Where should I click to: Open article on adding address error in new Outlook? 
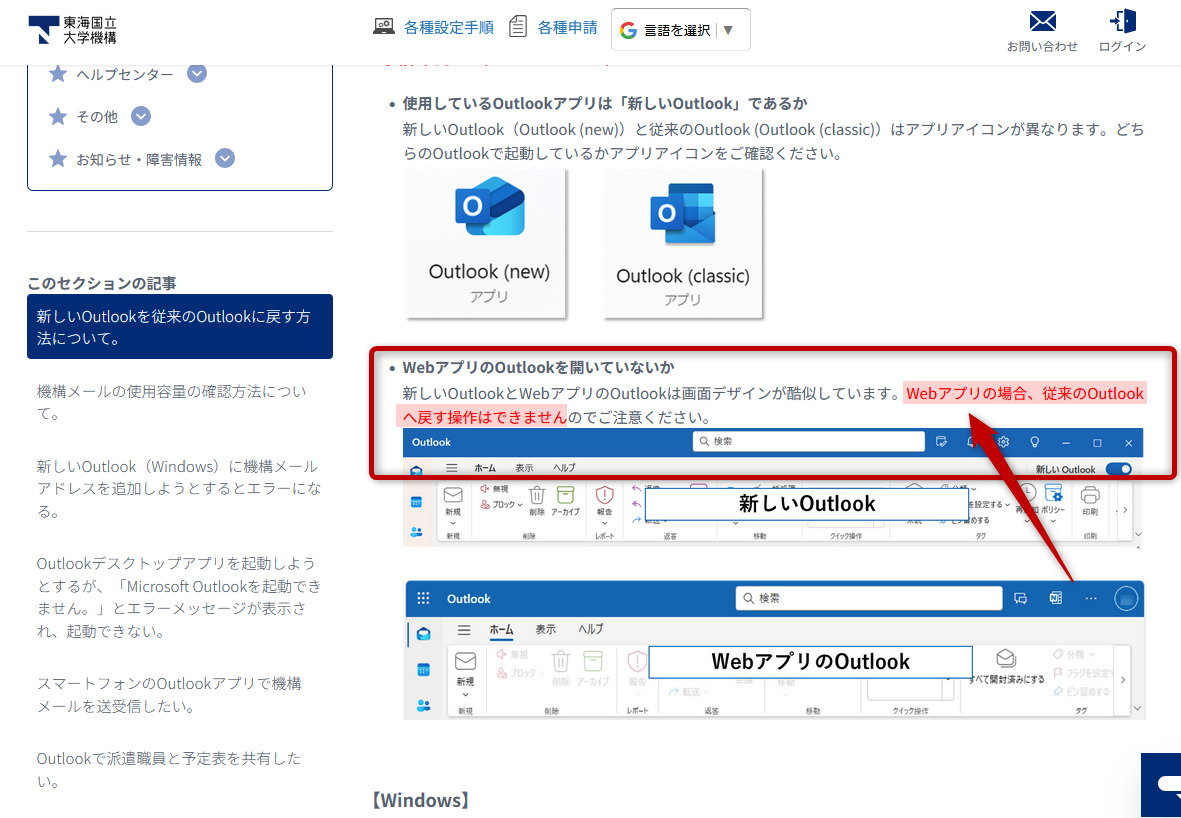178,489
